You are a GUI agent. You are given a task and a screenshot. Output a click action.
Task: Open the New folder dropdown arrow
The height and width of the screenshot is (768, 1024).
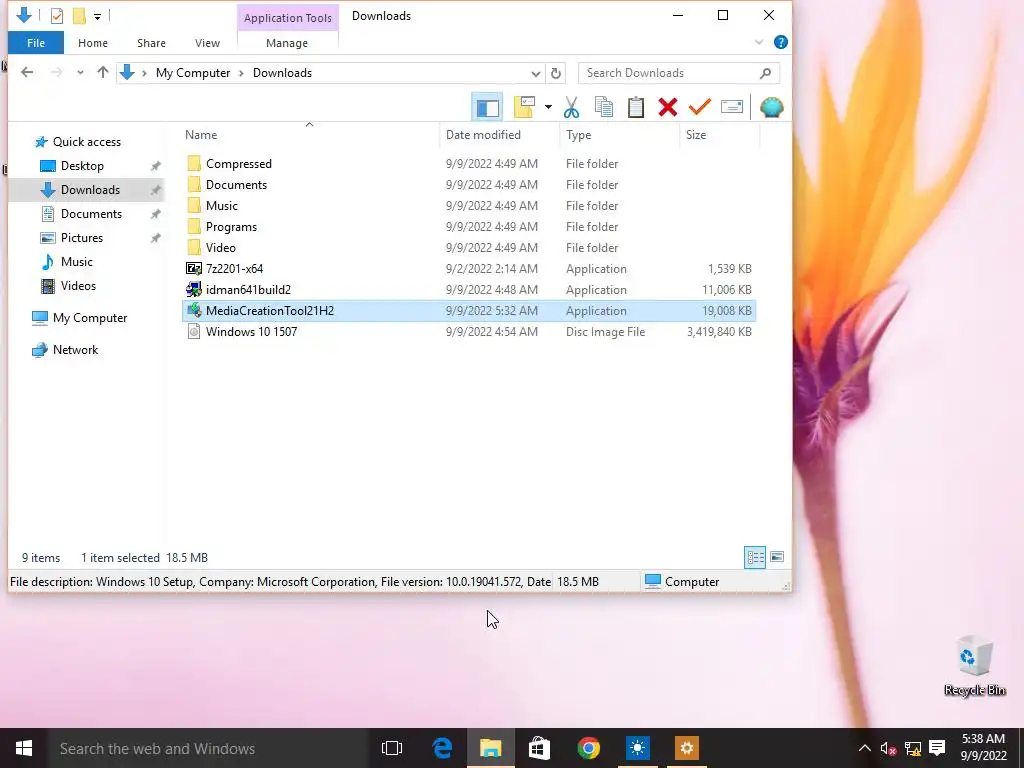click(x=548, y=108)
